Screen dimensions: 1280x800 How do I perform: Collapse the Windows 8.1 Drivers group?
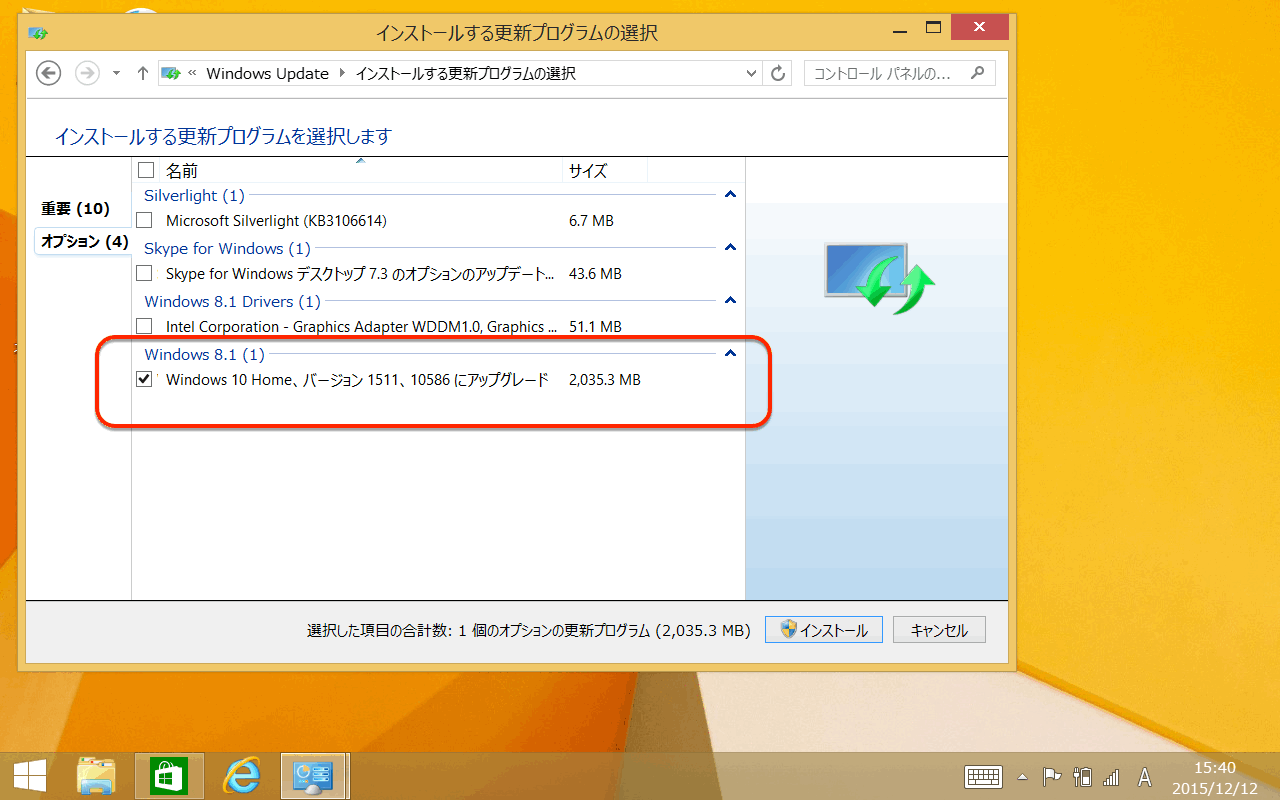730,300
